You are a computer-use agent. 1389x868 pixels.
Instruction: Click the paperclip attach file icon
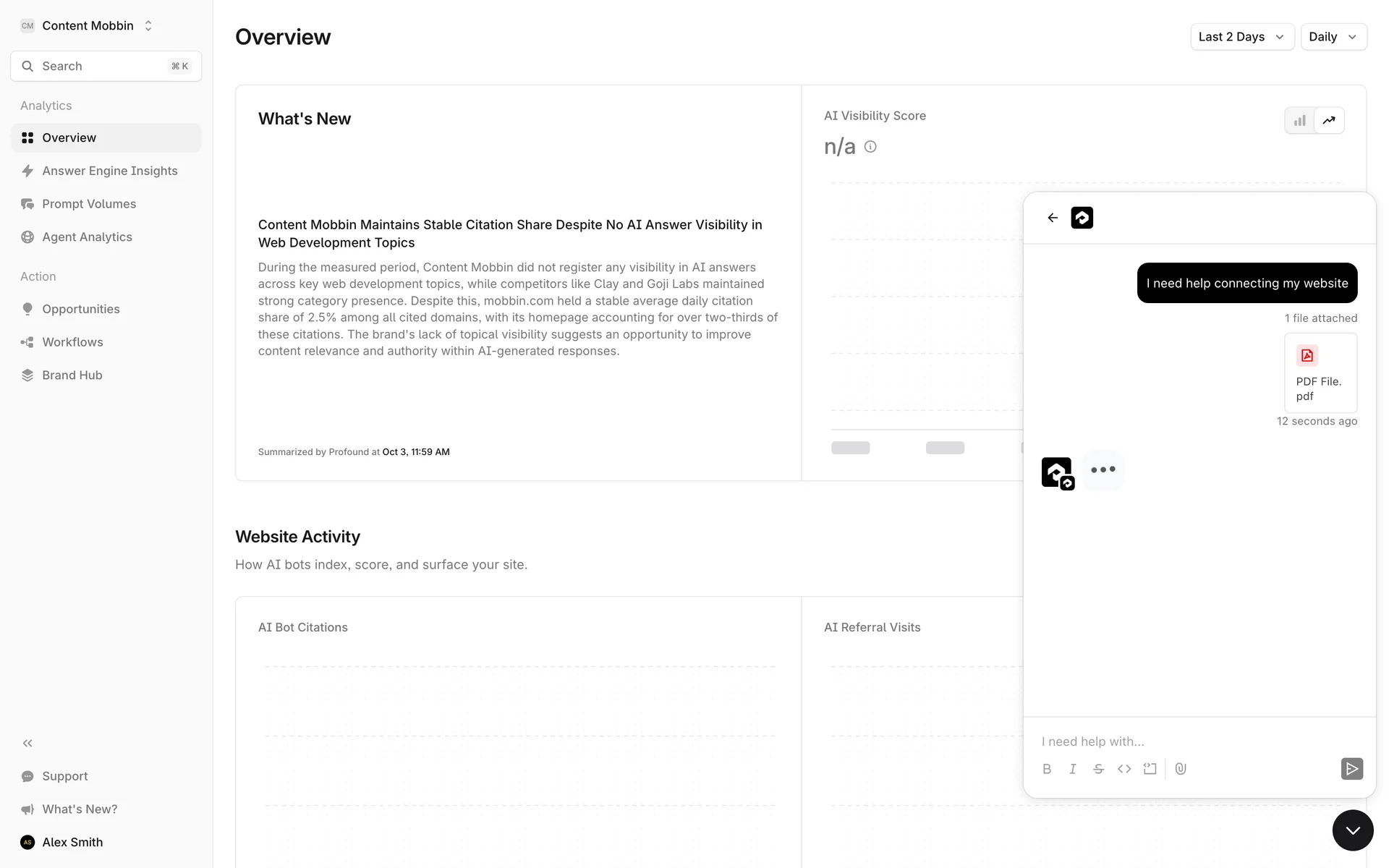1181,769
